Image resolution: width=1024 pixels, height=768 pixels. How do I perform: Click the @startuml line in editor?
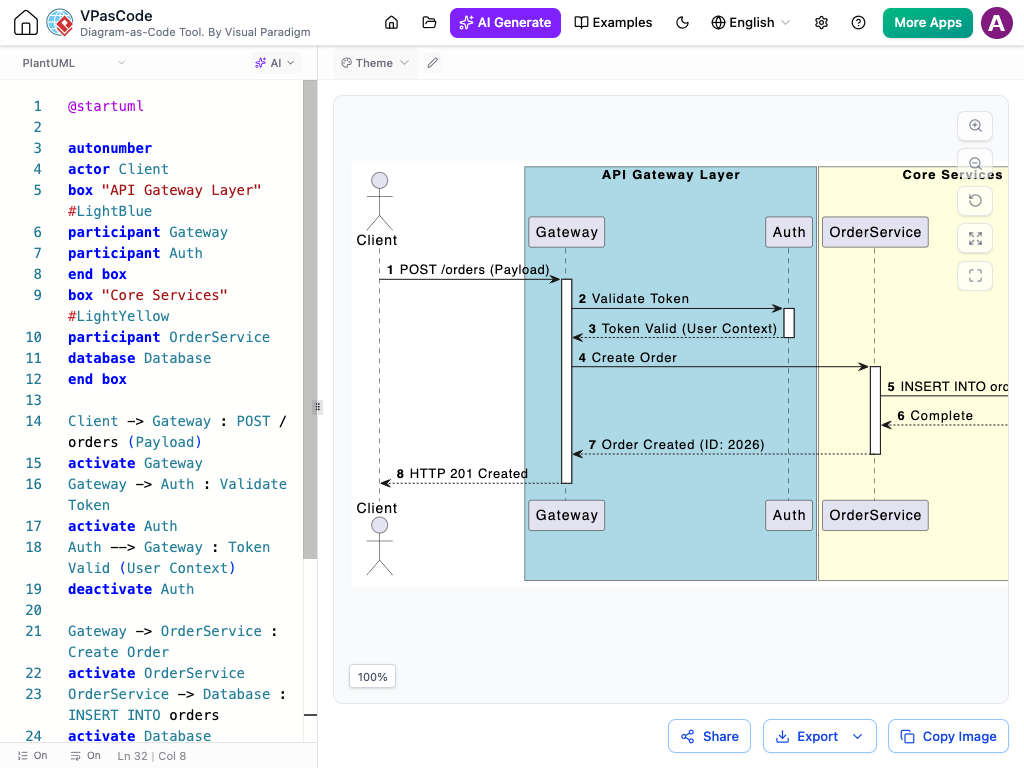click(x=106, y=106)
